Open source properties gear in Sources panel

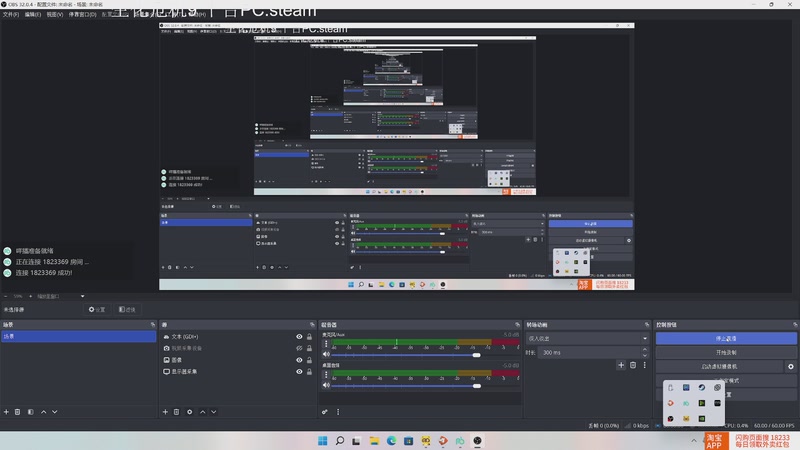pyautogui.click(x=189, y=412)
